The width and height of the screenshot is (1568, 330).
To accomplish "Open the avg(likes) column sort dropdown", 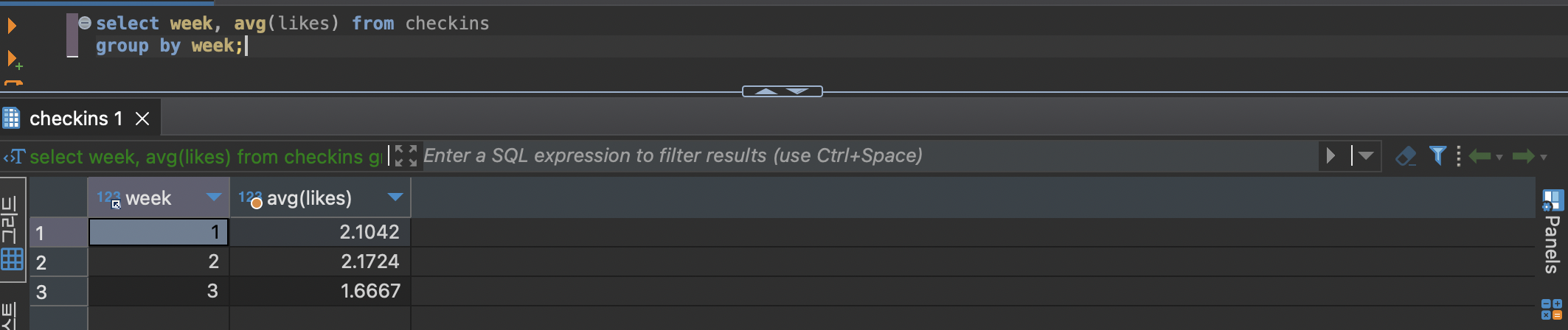I will [x=395, y=197].
